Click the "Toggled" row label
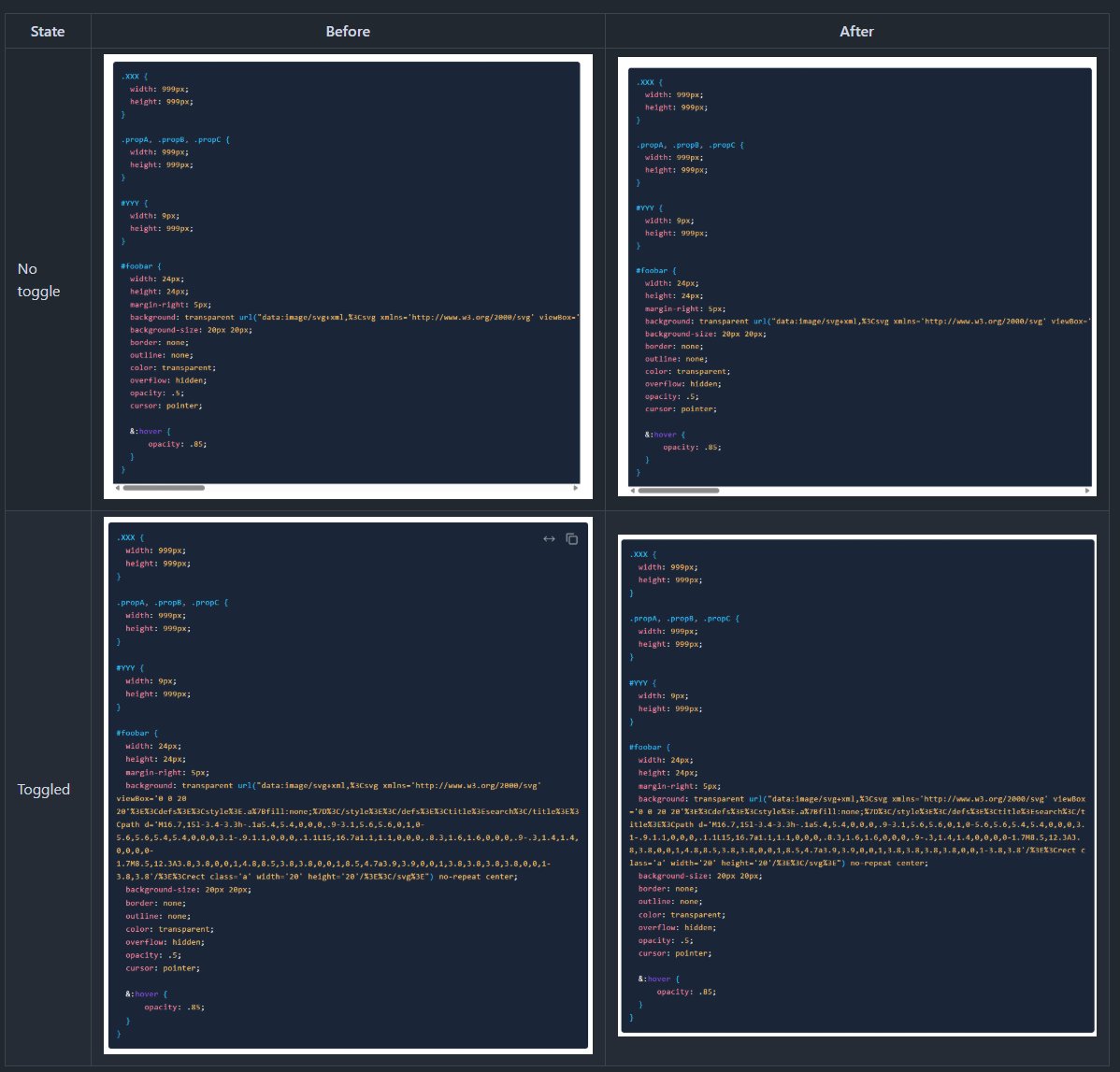 point(44,789)
